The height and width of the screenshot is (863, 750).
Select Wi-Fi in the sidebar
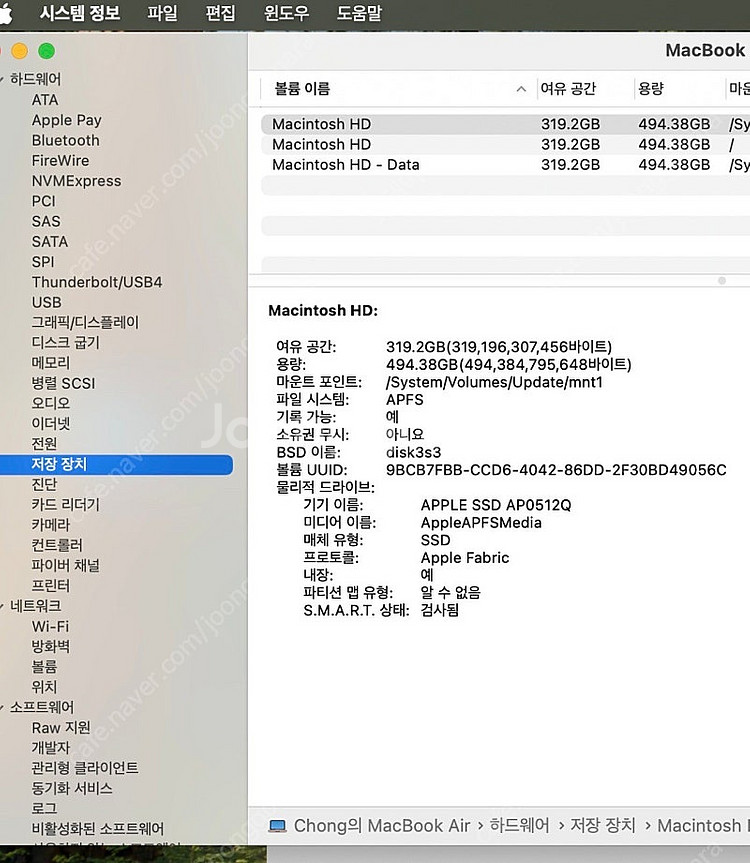50,626
